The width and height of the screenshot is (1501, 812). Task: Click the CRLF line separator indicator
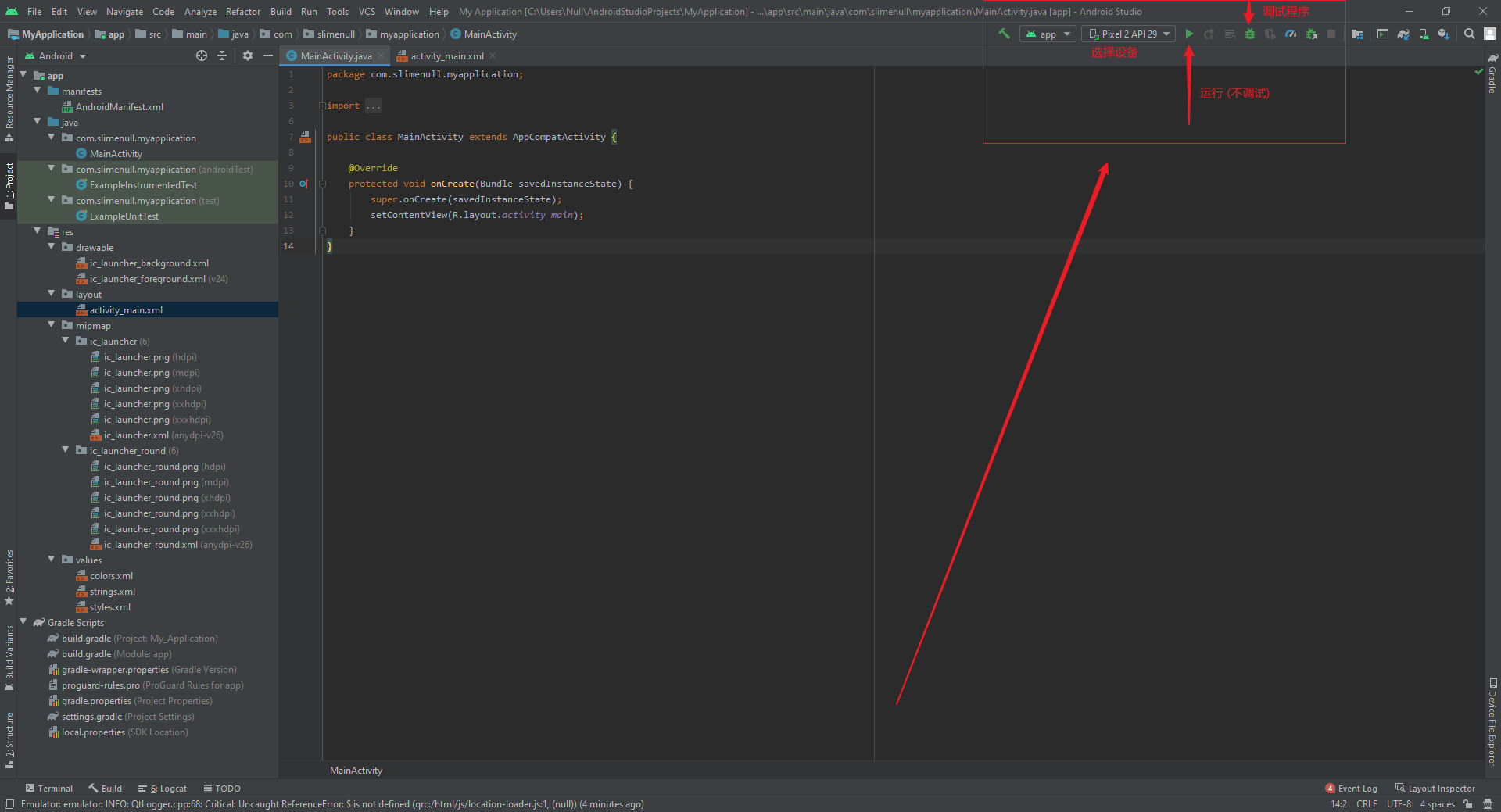[x=1367, y=803]
